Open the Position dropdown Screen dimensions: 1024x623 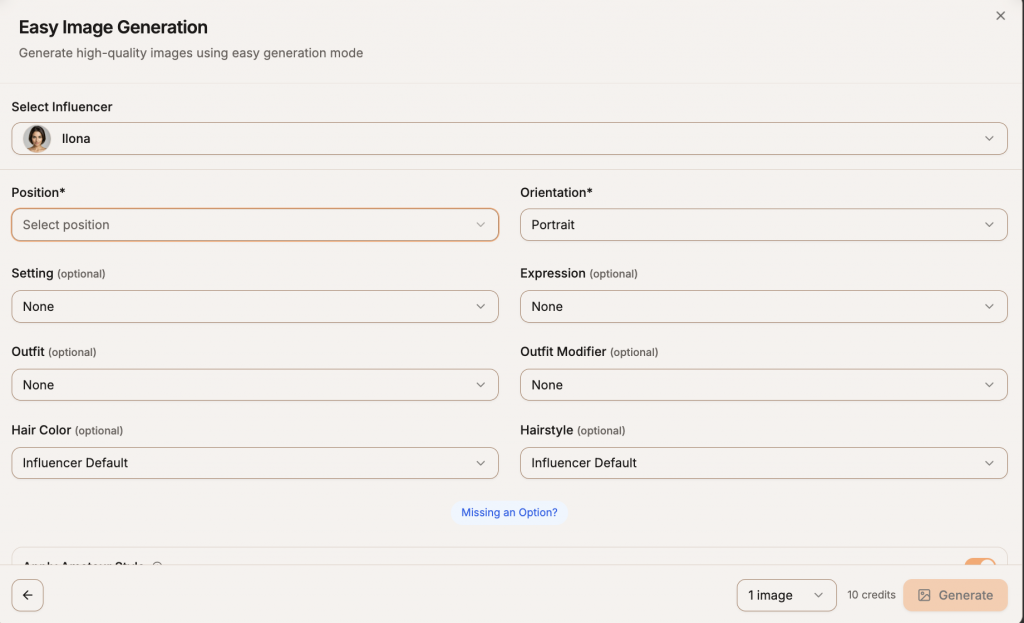(x=254, y=225)
